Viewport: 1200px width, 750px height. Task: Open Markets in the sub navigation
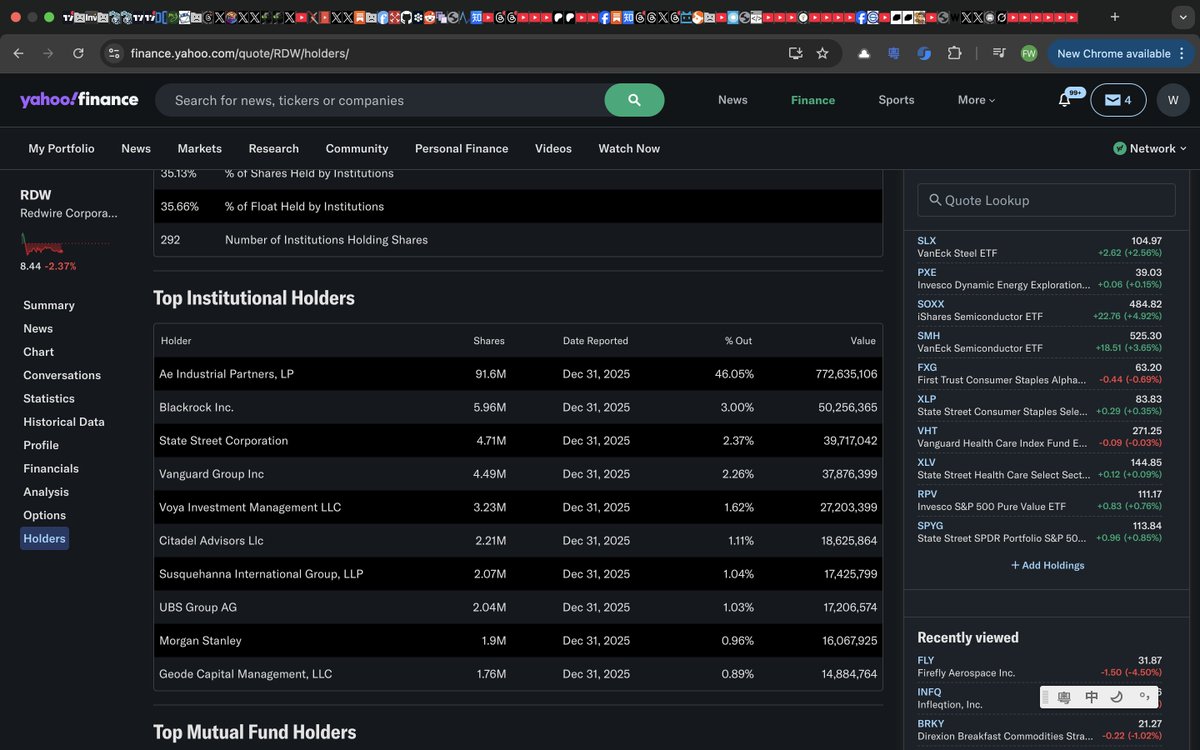(200, 148)
